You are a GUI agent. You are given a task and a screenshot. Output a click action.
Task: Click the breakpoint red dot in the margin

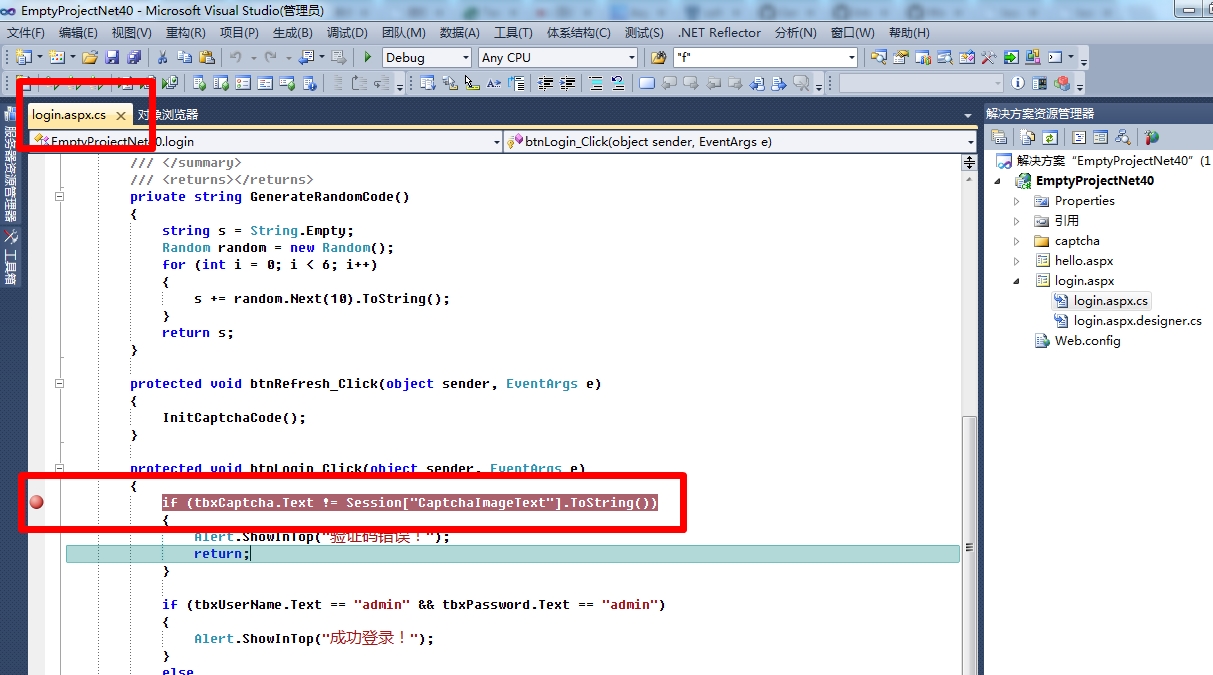pos(36,502)
